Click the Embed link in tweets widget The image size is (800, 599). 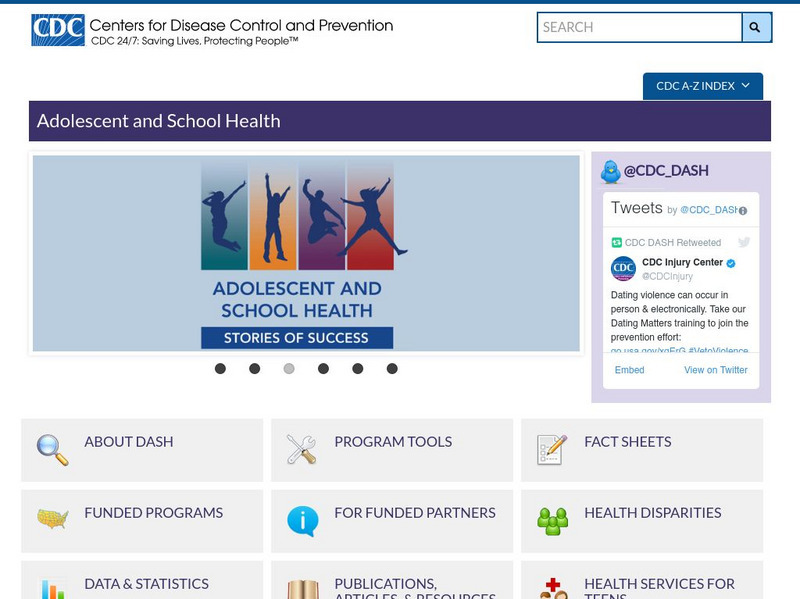point(629,370)
